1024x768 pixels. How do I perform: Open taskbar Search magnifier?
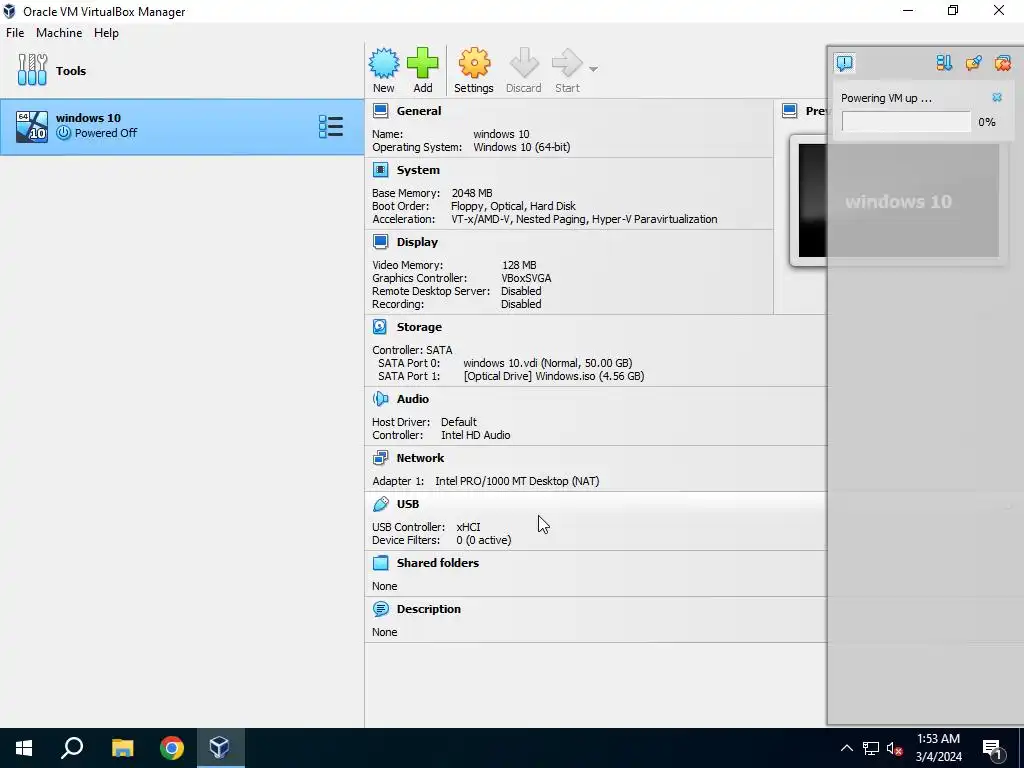(72, 748)
